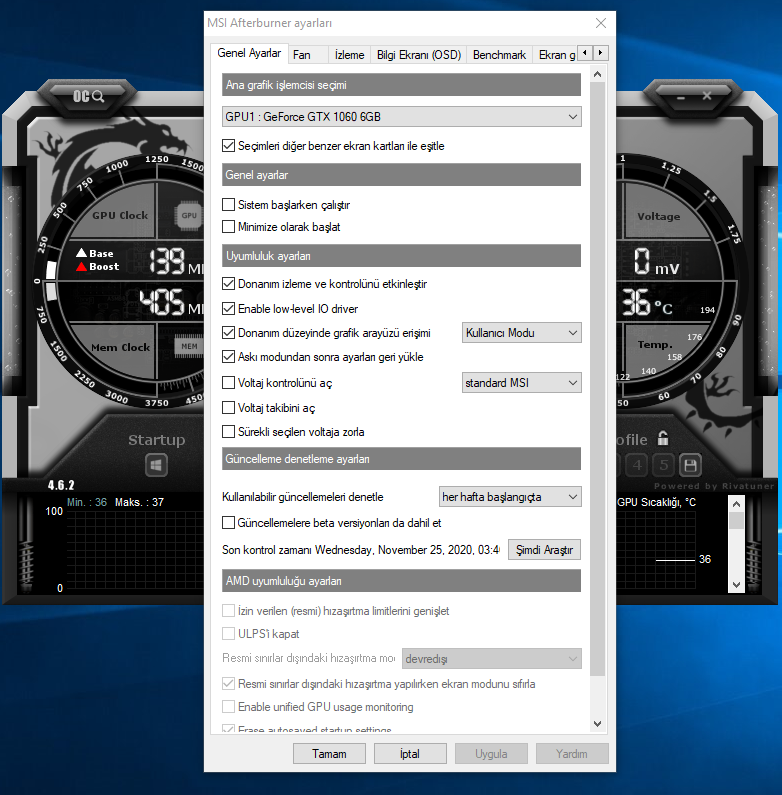The height and width of the screenshot is (795, 782).
Task: Click the AMD uyumluluğu ayarları header
Action: point(402,581)
